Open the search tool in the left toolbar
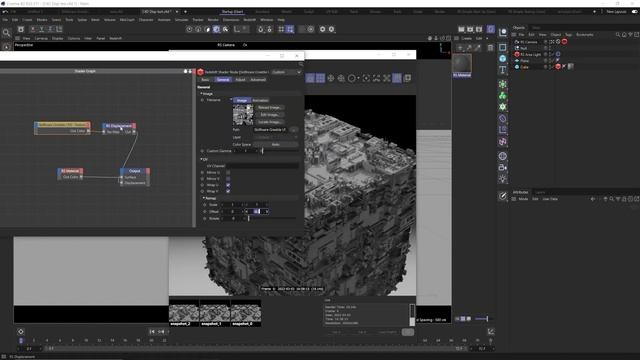The height and width of the screenshot is (360, 640). pyautogui.click(x=6, y=32)
